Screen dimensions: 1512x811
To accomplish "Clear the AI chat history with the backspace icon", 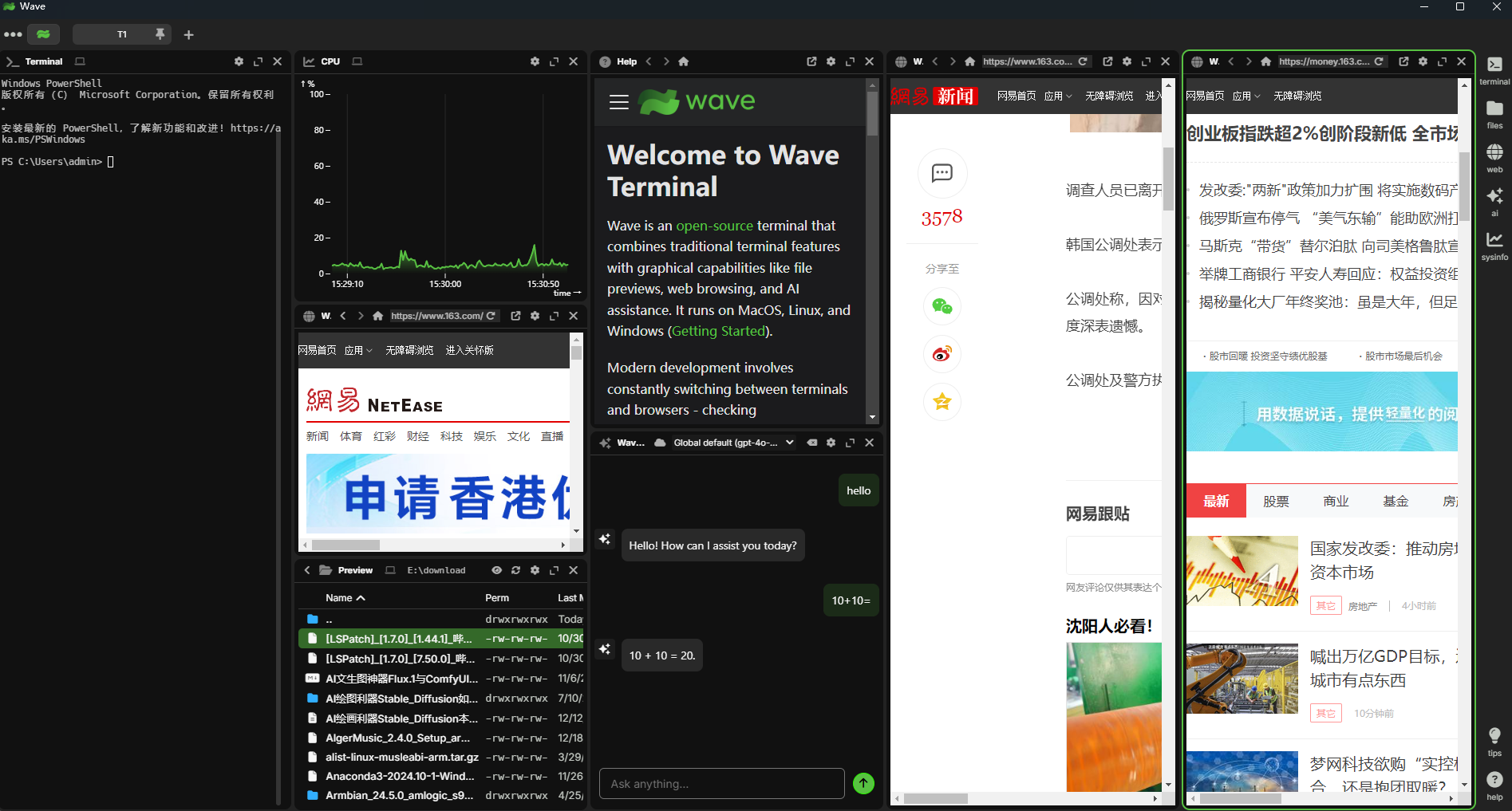I will coord(812,443).
